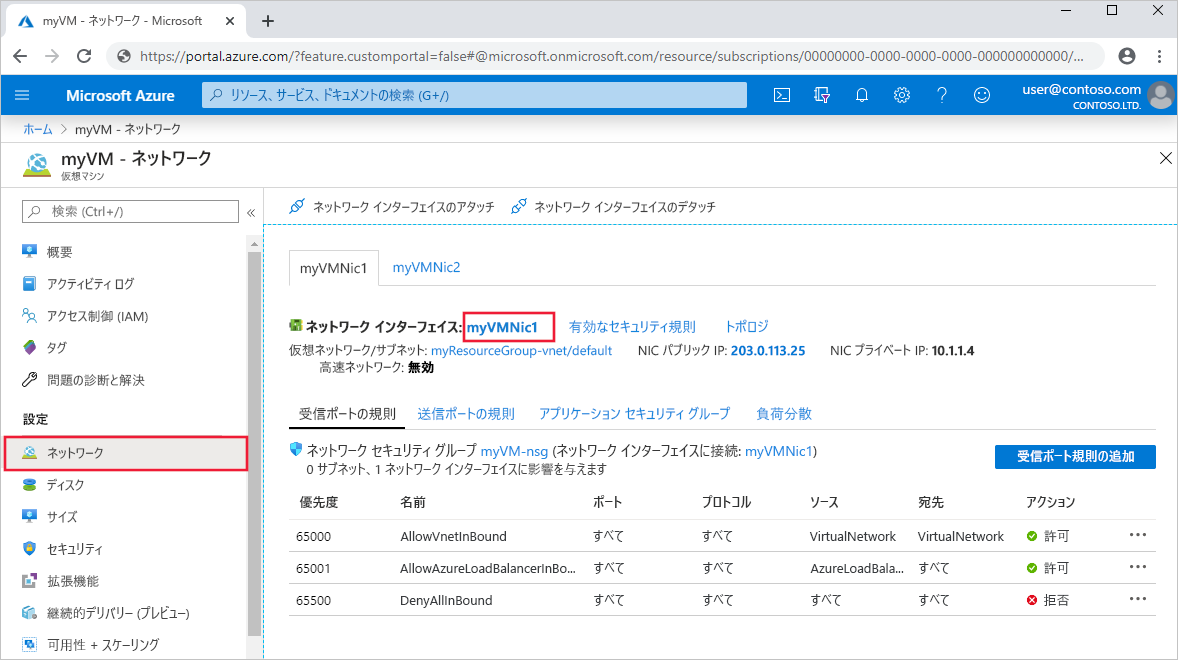This screenshot has height=660, width=1178.
Task: Select the myVMNic1 tab
Action: click(334, 268)
